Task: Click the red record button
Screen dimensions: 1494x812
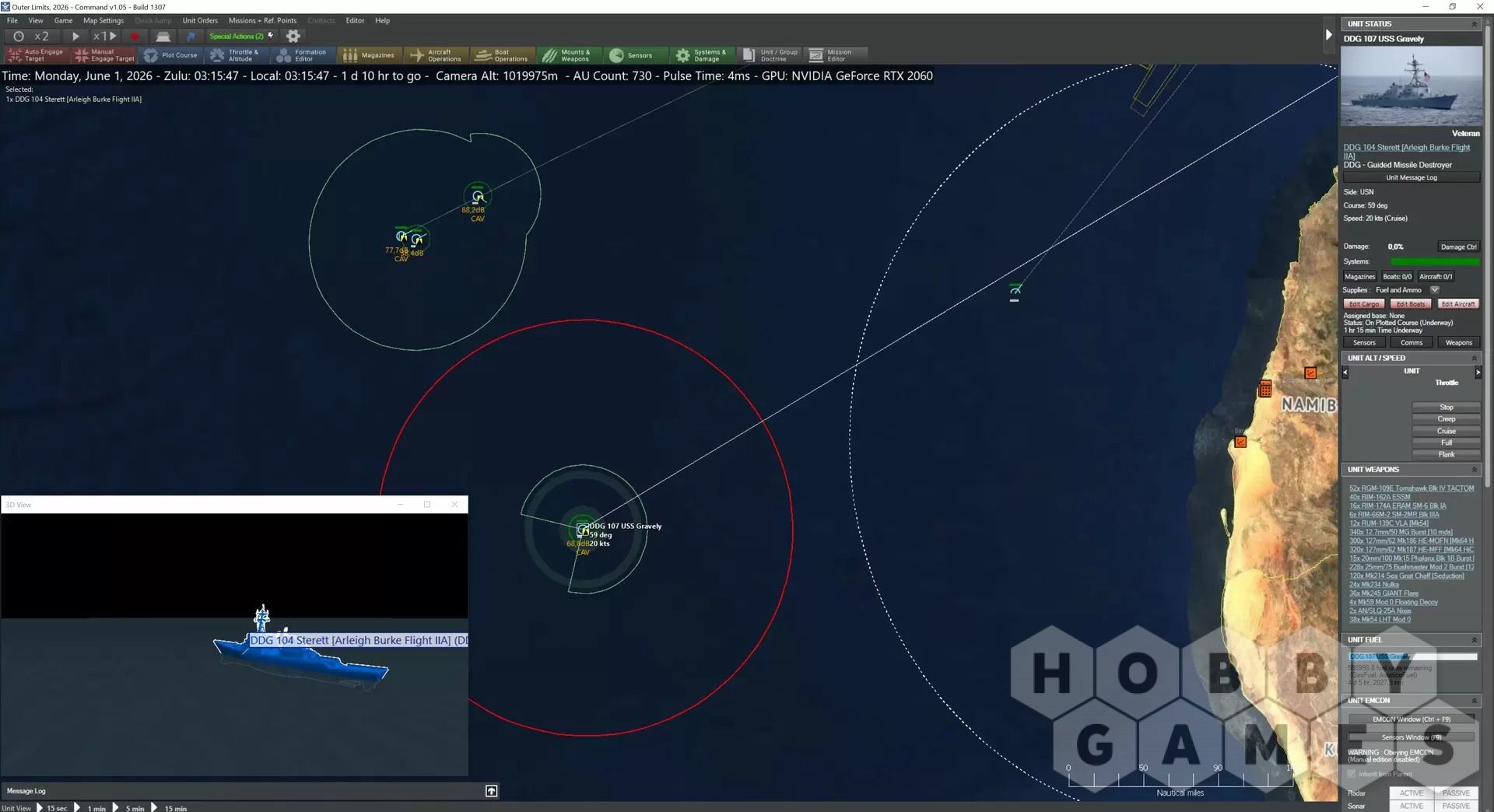Action: 135,36
